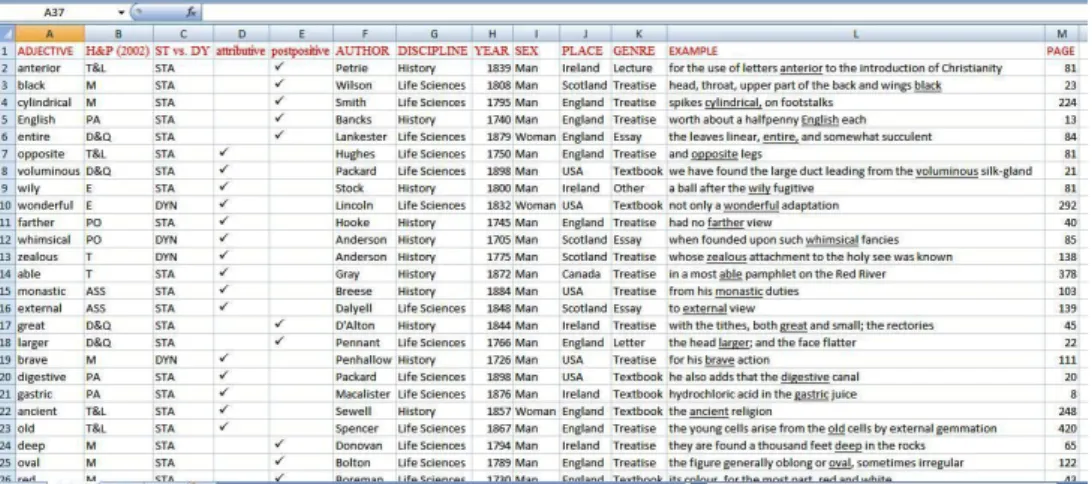Select the cell containing whimsical

49,240
